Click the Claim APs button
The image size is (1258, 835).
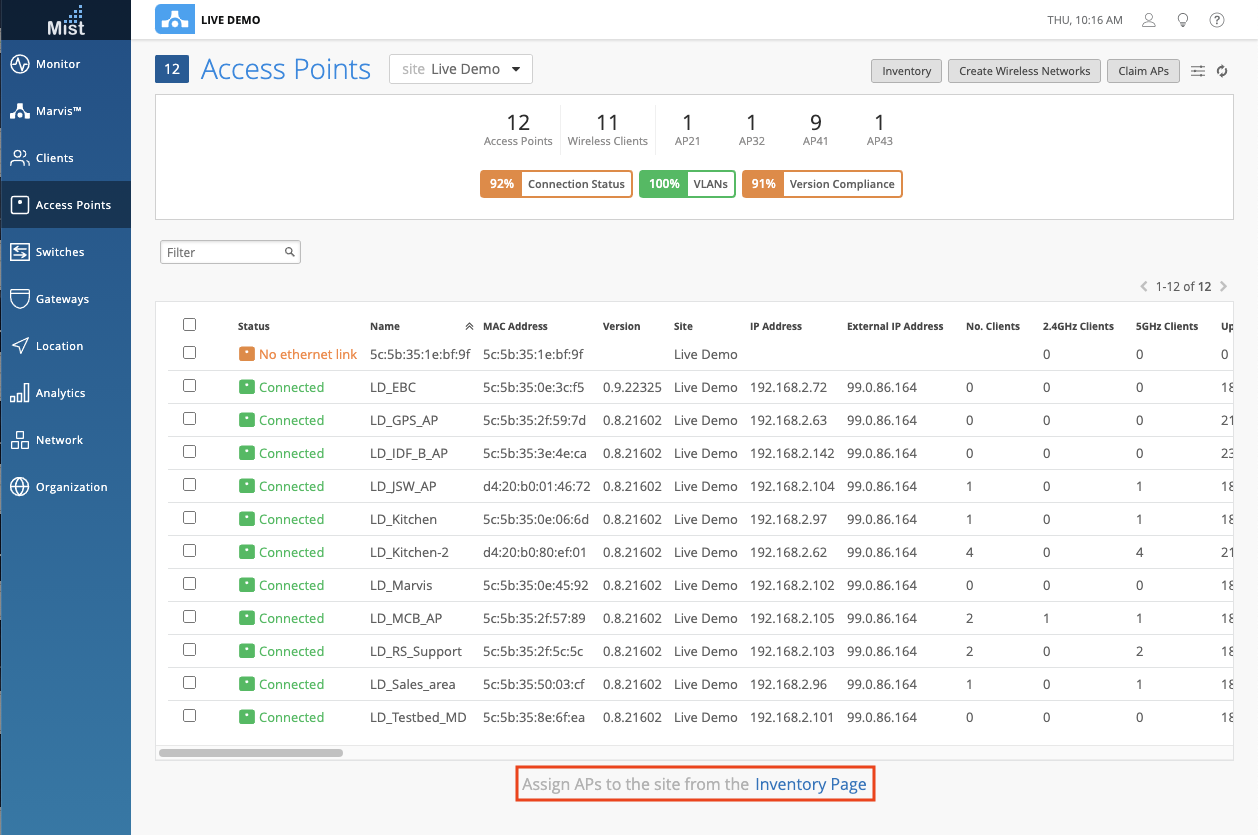1143,71
